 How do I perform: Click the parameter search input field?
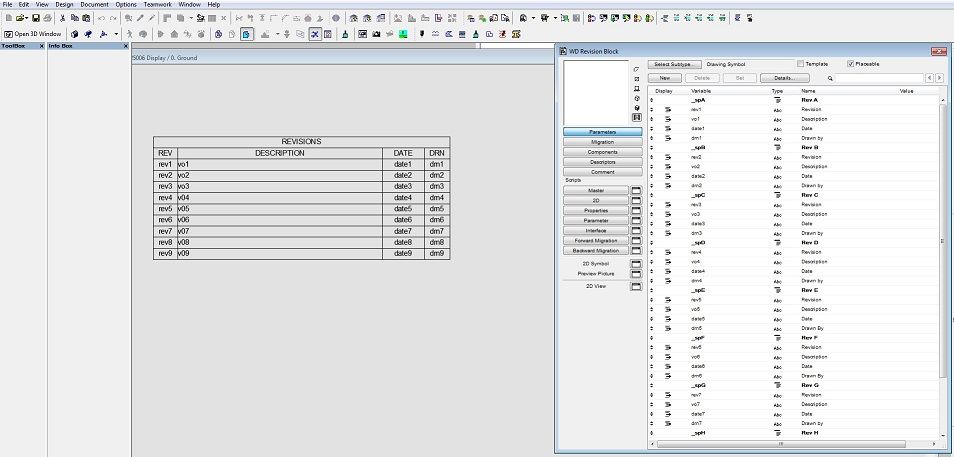[x=879, y=78]
